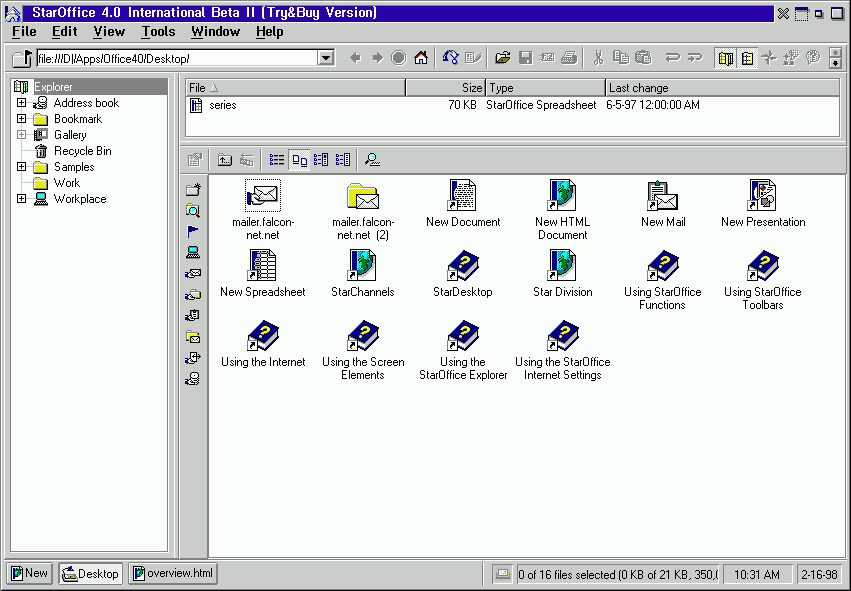Open the File menu
The width and height of the screenshot is (851, 591).
pyautogui.click(x=24, y=32)
